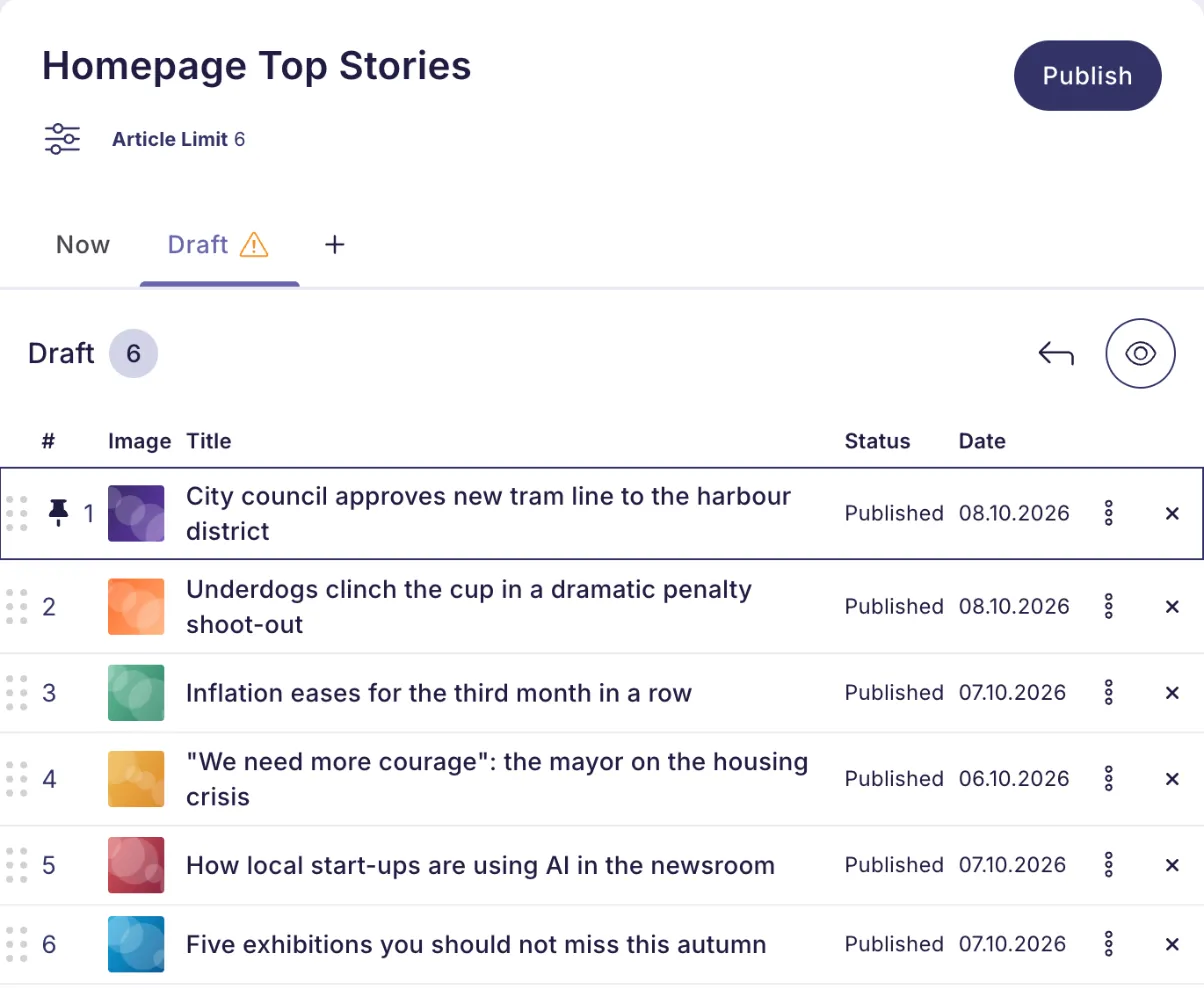The width and height of the screenshot is (1204, 990).
Task: Click the undo arrow icon
Action: (1056, 353)
